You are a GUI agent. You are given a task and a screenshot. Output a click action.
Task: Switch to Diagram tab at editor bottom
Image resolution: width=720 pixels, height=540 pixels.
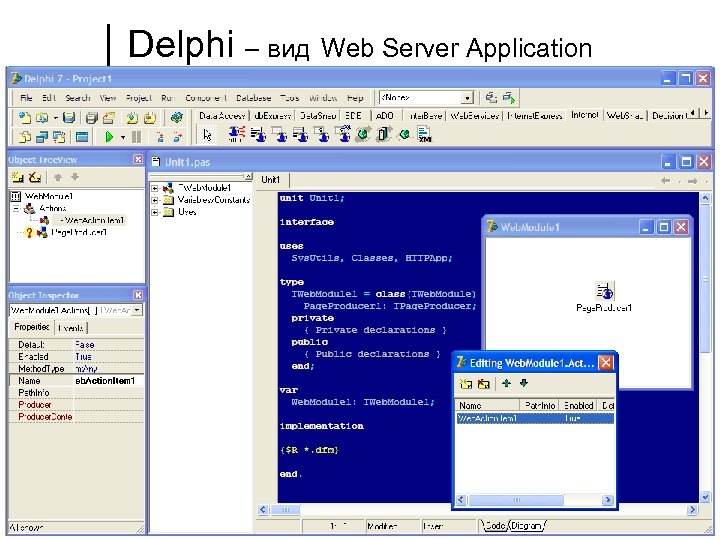click(x=526, y=525)
